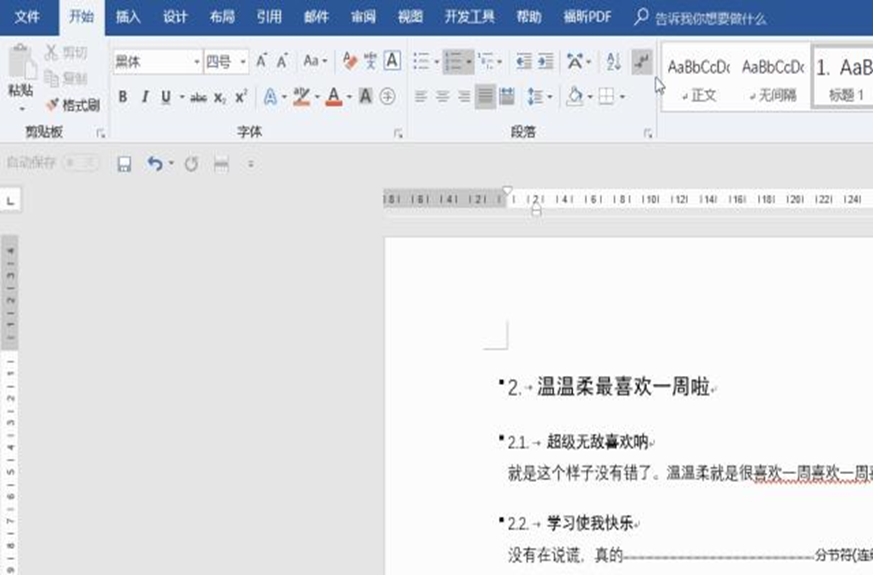Click the undo arrow icon
This screenshot has width=873, height=575.
pos(154,164)
